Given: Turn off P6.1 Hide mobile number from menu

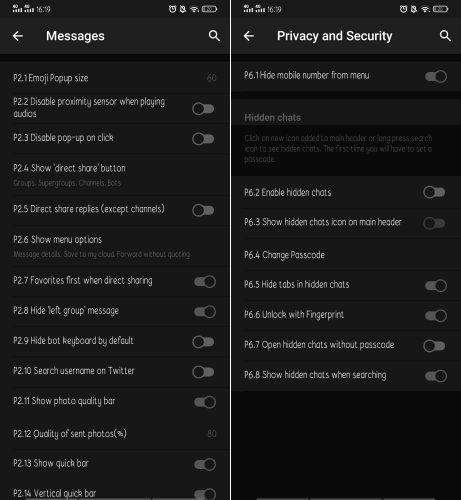Looking at the screenshot, I should point(436,76).
